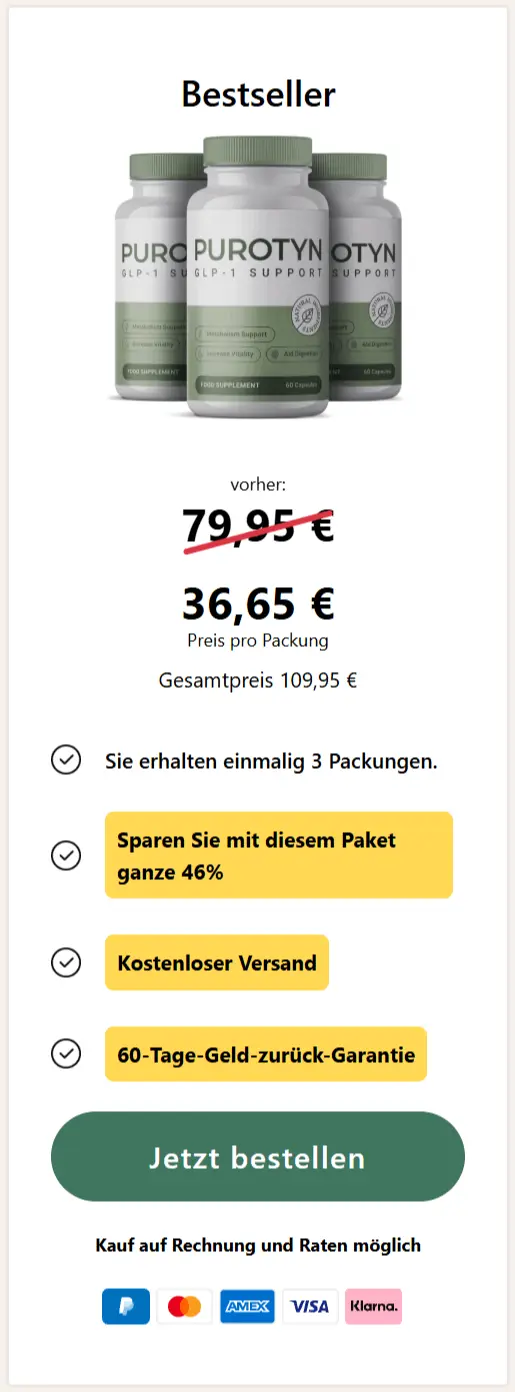
Task: Click checkmark icon next to 'Sparen Sie' badge
Action: (x=66, y=855)
